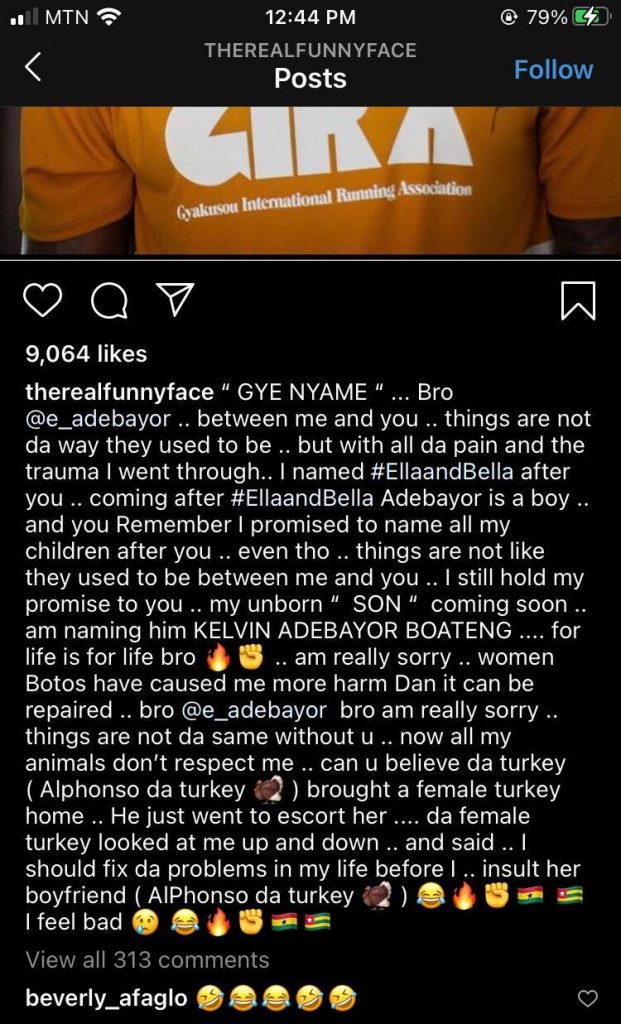The width and height of the screenshot is (621, 1024).
Task: Open comments with speech bubble icon
Action: [109, 300]
